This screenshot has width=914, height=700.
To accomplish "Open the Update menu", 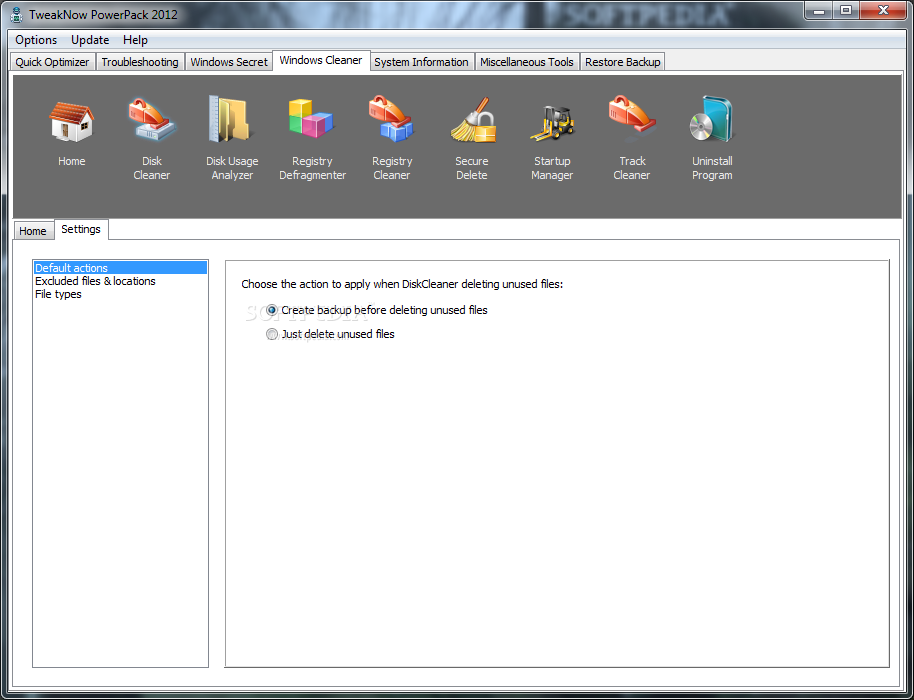I will 90,40.
